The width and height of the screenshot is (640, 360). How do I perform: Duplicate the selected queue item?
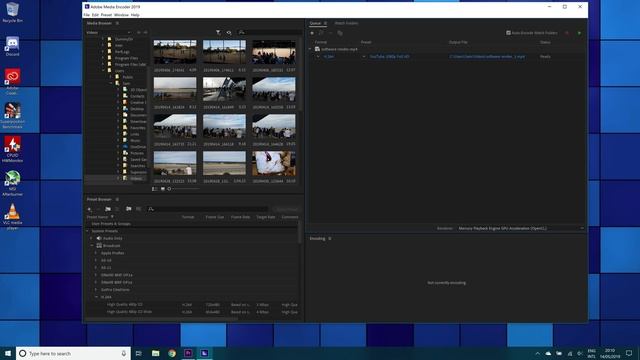(x=340, y=33)
